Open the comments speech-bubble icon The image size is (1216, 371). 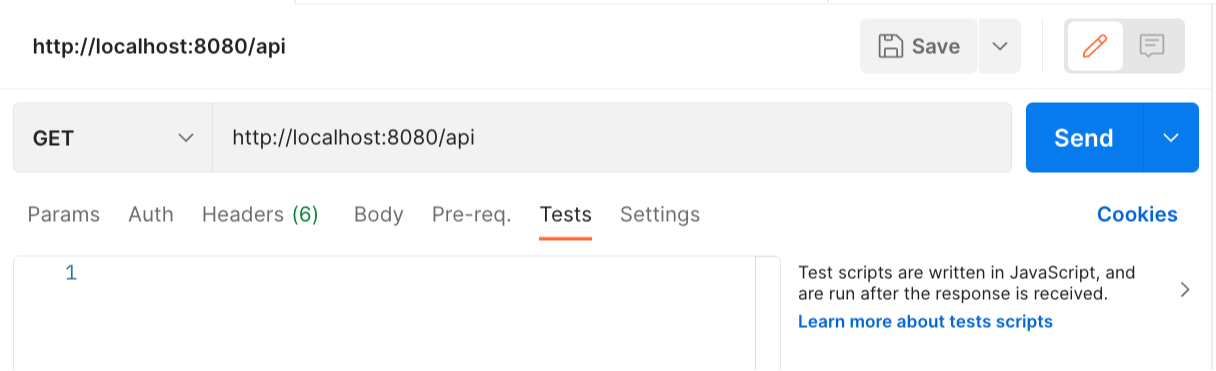tap(1152, 46)
